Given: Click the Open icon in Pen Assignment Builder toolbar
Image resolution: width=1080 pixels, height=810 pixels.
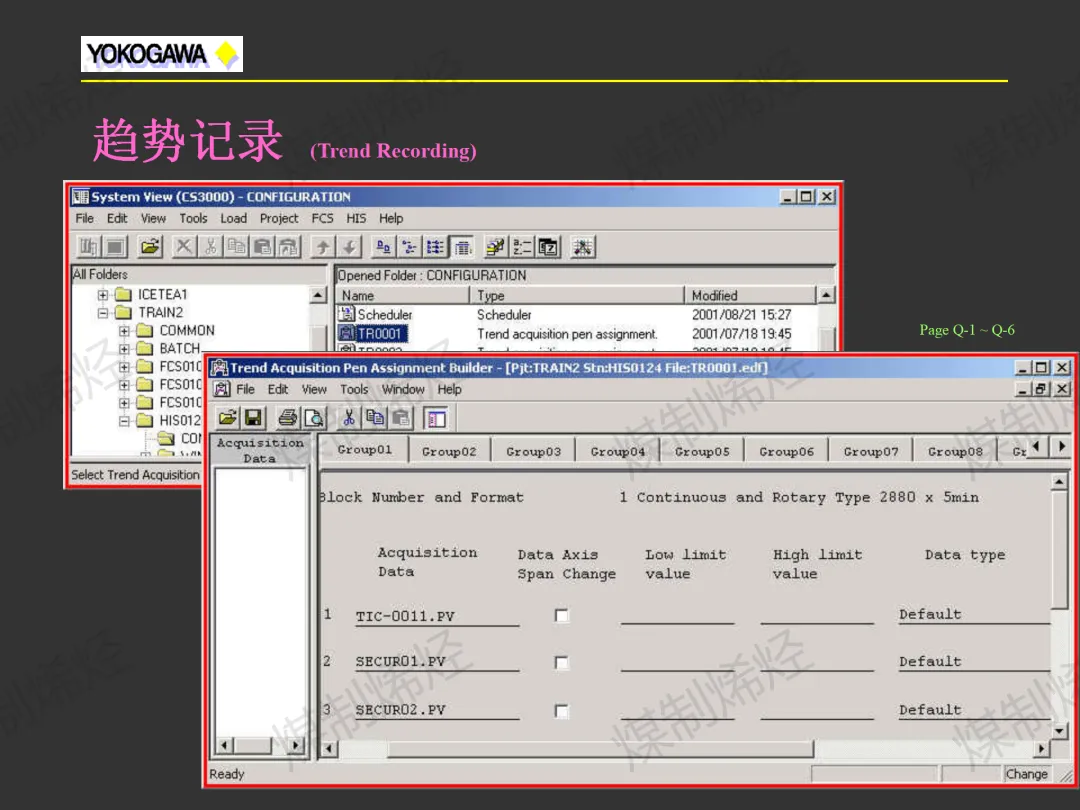Looking at the screenshot, I should [227, 417].
